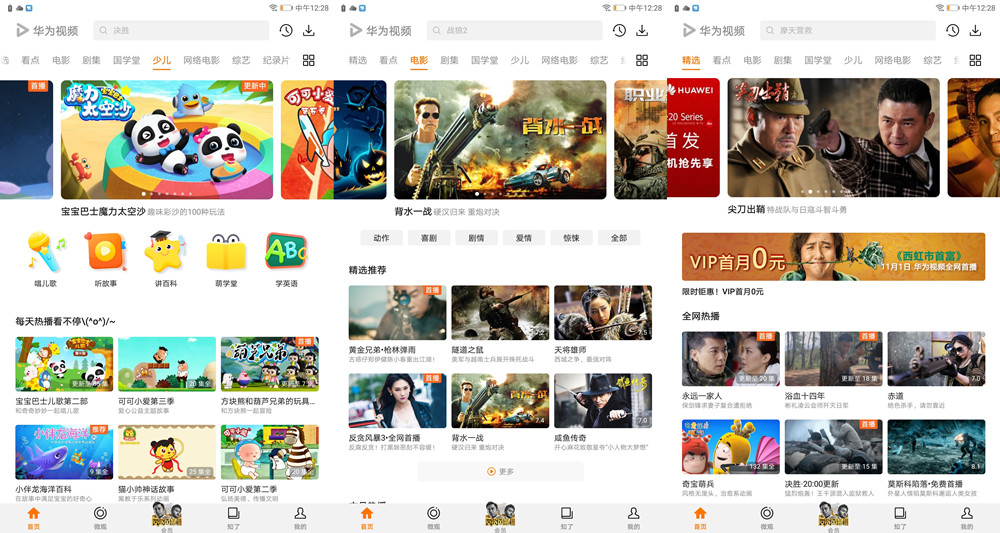The width and height of the screenshot is (1000, 533).
Task: Switch to 国学堂 tab on right screen
Action: (818, 60)
